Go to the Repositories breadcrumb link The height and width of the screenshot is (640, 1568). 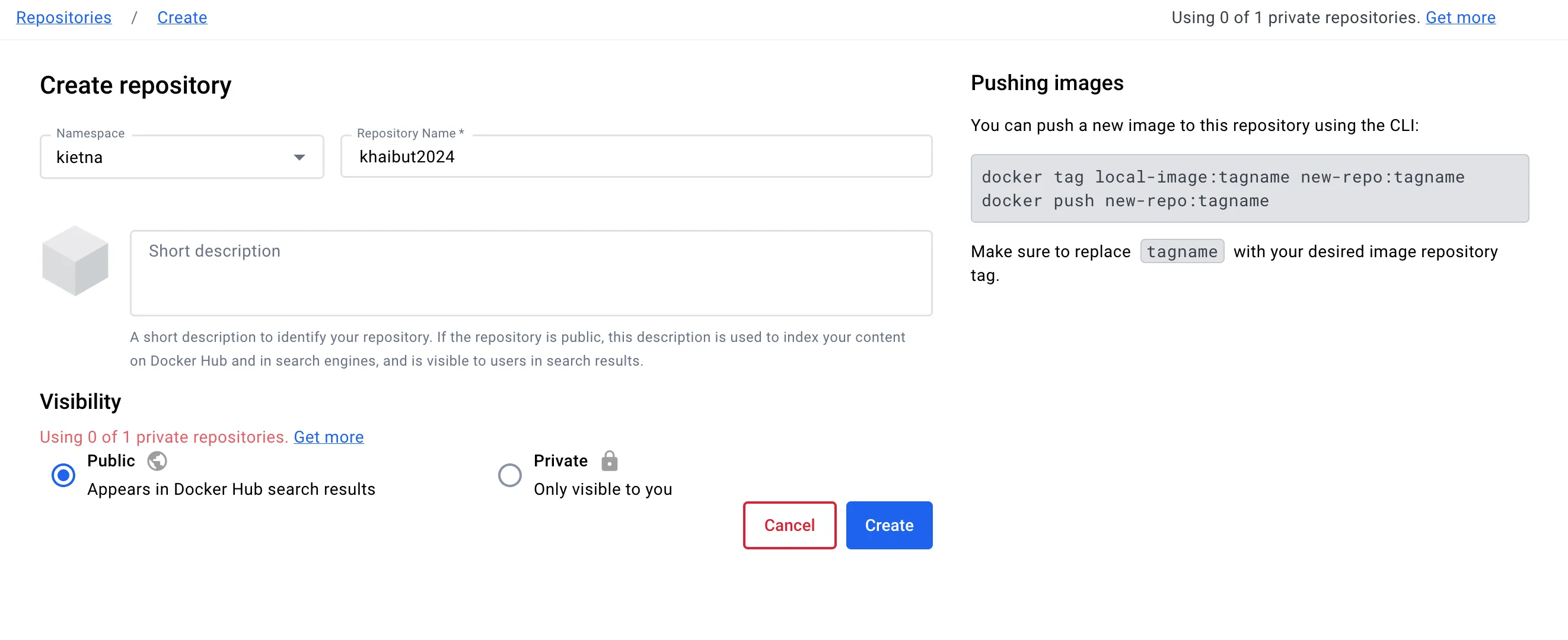[64, 18]
